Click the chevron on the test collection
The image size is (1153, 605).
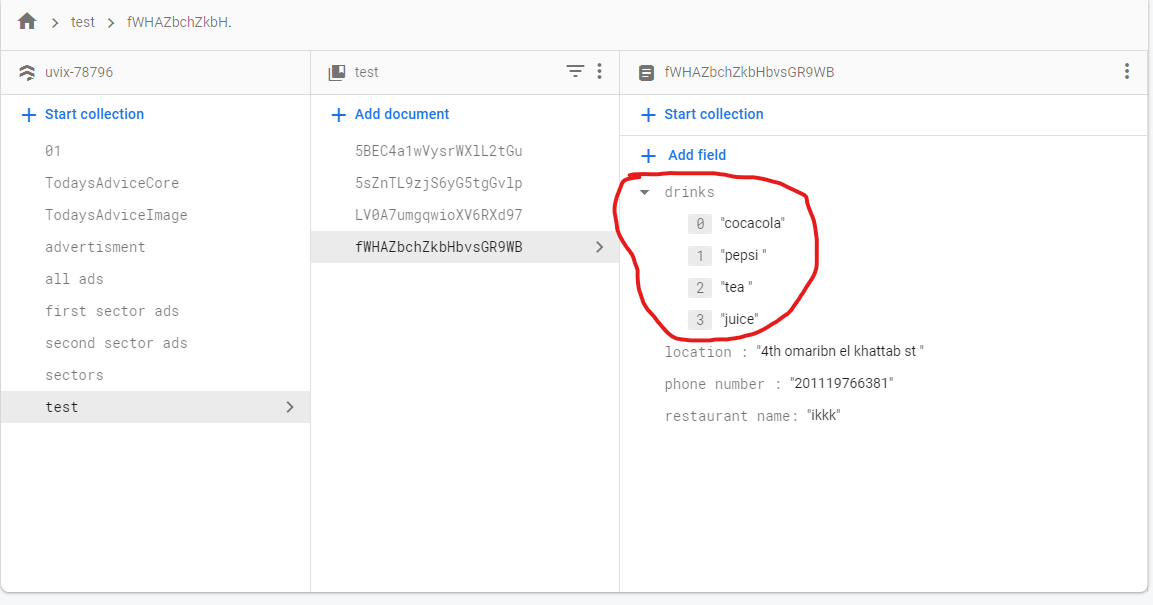pos(290,407)
